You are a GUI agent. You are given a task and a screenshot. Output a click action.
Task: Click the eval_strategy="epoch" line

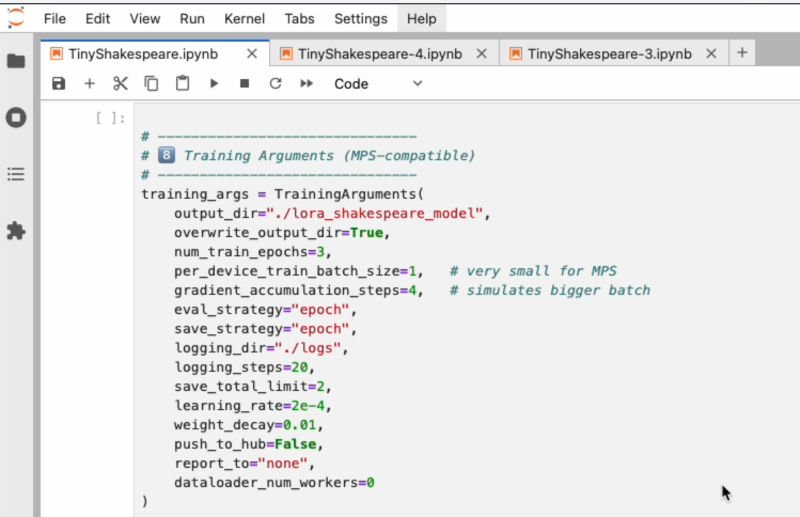[x=265, y=310]
